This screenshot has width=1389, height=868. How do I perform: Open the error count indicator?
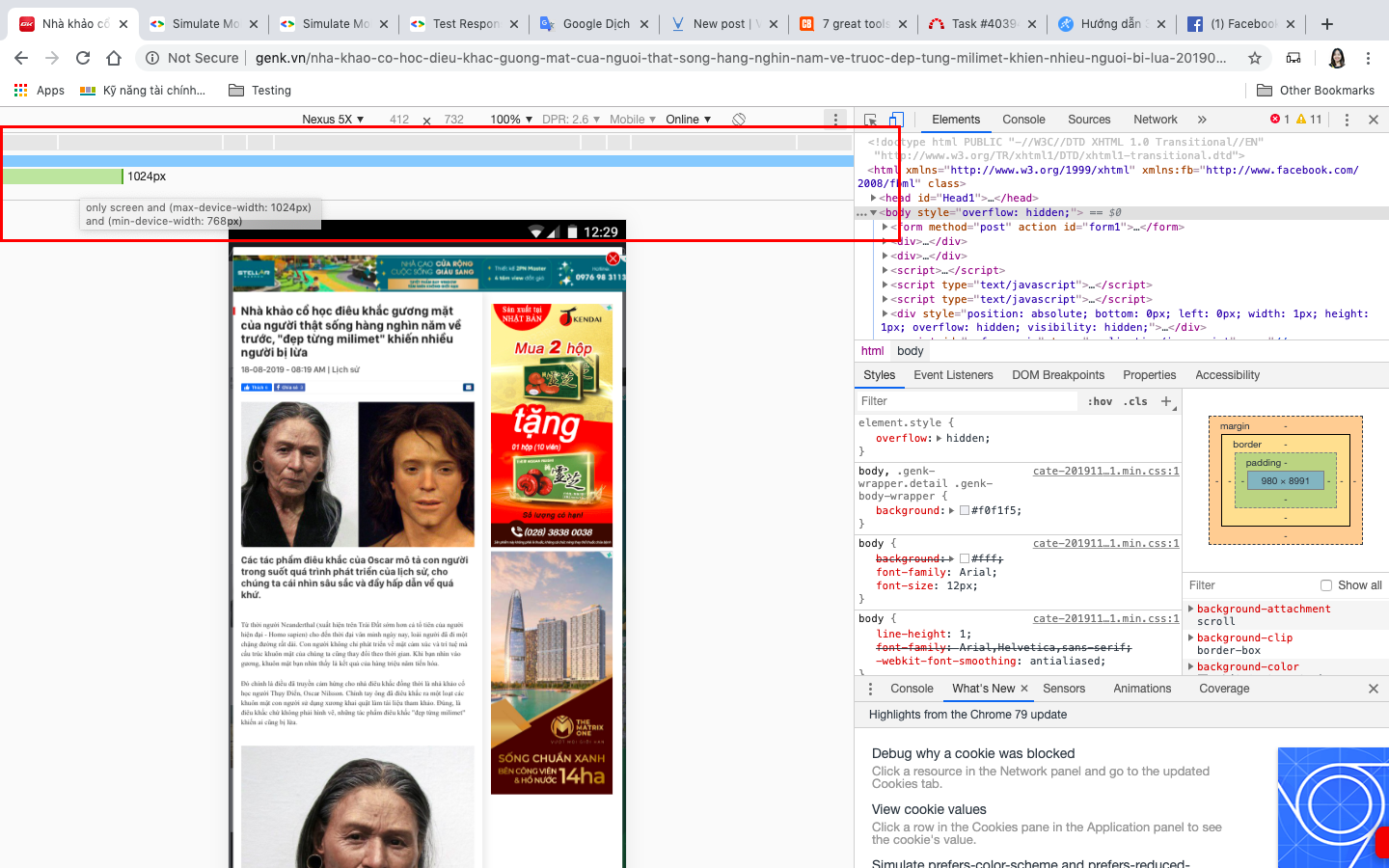coord(1280,120)
